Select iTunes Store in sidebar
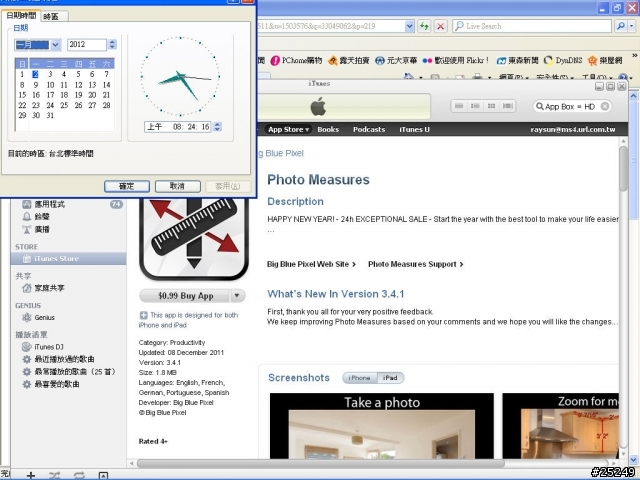 click(x=69, y=258)
